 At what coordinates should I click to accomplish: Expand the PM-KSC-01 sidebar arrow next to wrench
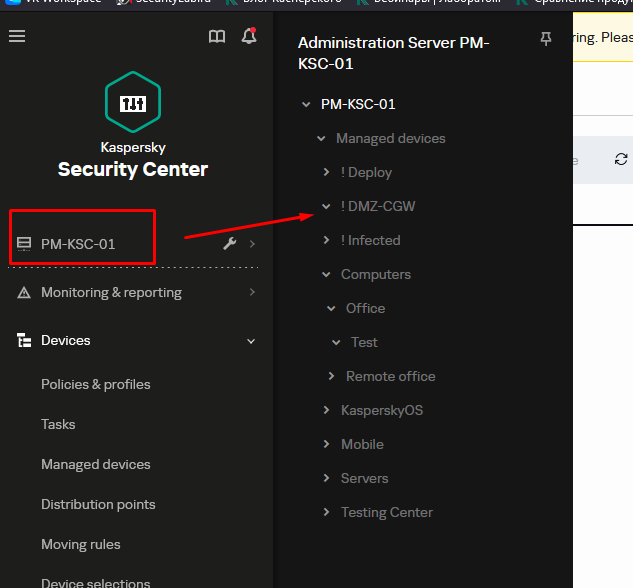[x=252, y=244]
